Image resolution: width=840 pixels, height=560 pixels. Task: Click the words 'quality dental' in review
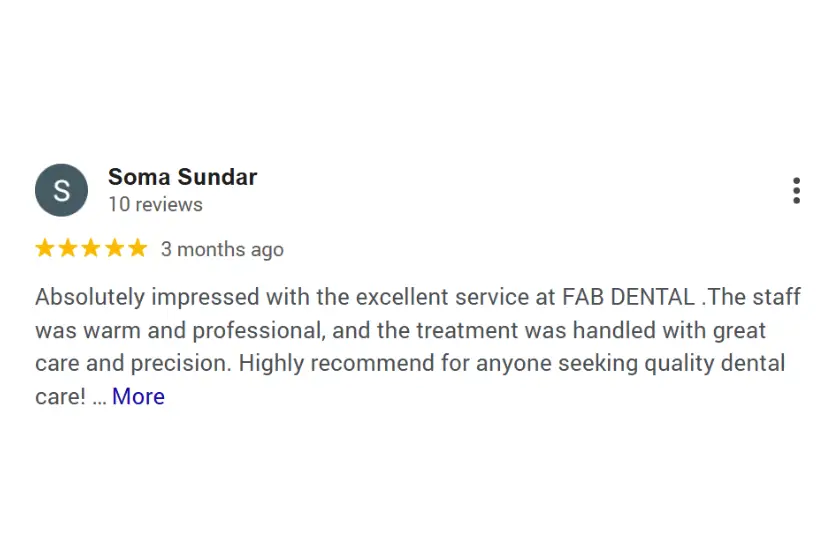pyautogui.click(x=708, y=364)
